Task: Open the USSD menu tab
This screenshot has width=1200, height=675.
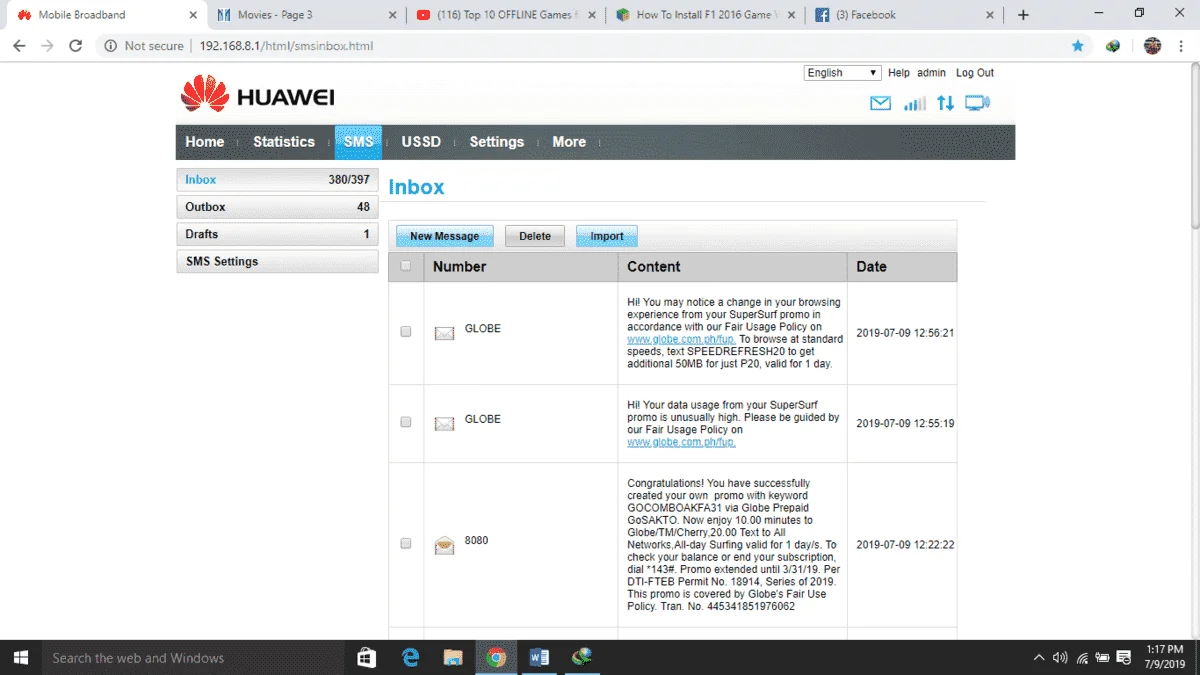Action: [421, 142]
